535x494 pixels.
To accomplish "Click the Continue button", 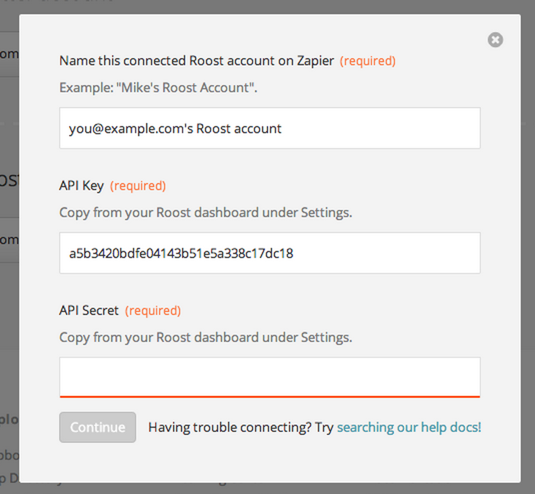I will [98, 427].
